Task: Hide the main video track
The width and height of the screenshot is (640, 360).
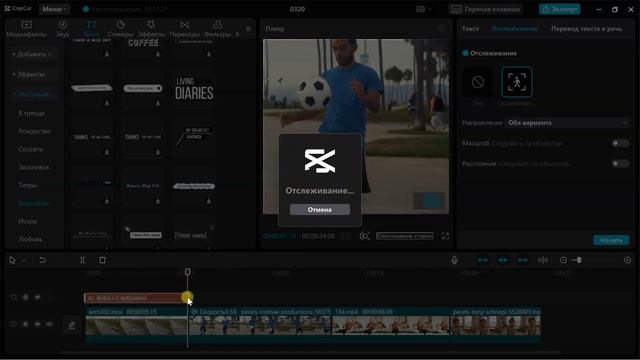Action: [38, 324]
